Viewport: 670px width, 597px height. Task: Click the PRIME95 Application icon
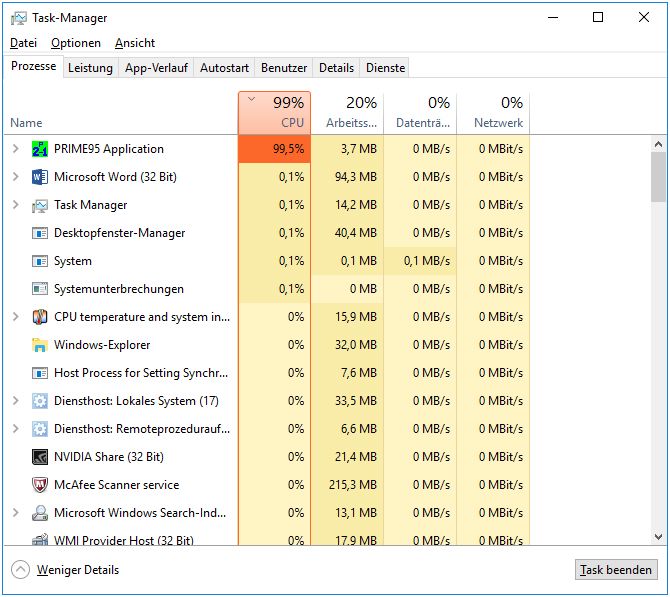[40, 149]
